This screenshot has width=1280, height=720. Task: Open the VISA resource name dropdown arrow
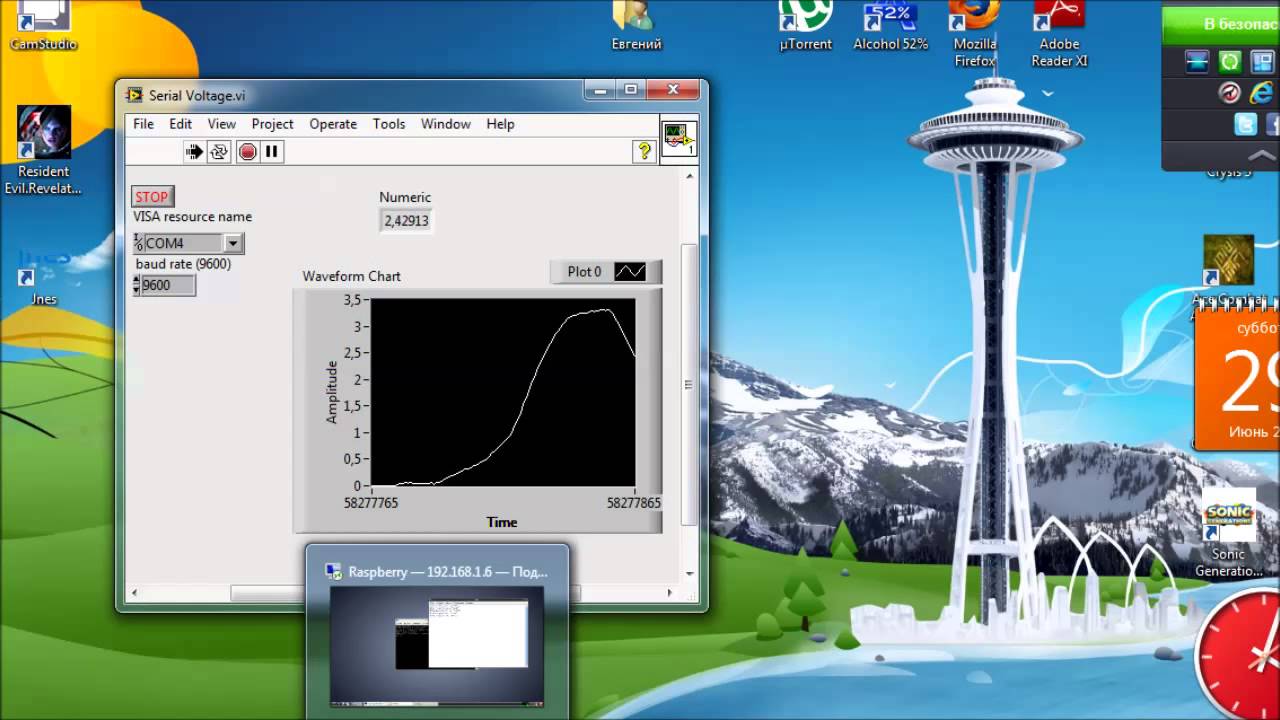[x=233, y=243]
